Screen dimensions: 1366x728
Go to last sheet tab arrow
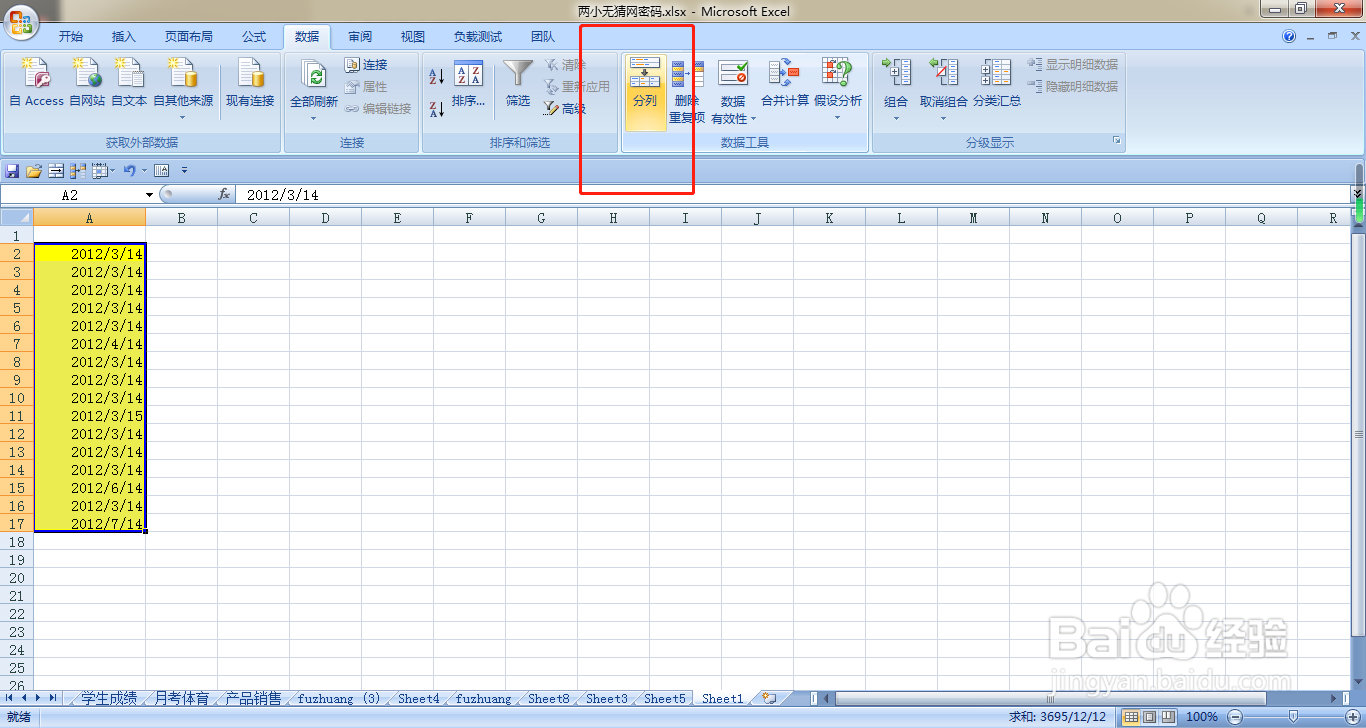click(x=53, y=698)
